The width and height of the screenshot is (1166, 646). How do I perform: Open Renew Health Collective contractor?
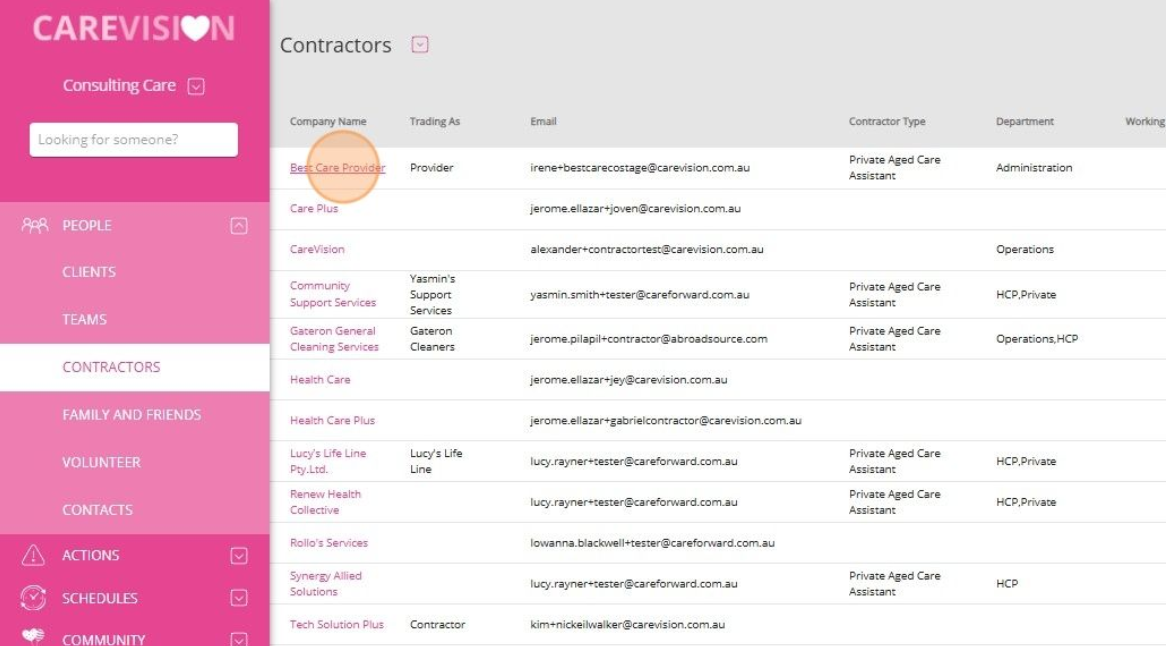pos(326,503)
